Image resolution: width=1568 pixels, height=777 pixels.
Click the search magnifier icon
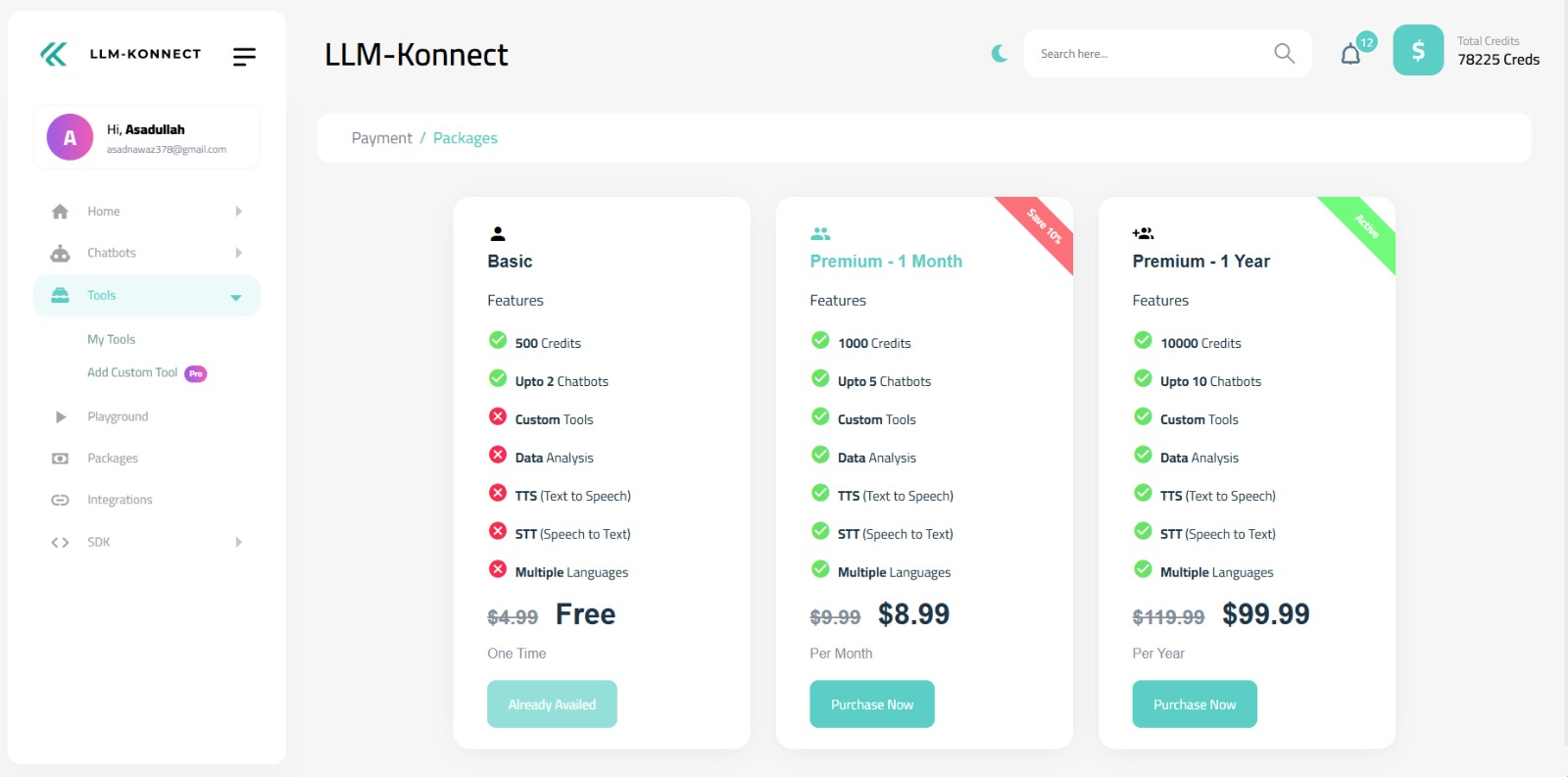1284,54
